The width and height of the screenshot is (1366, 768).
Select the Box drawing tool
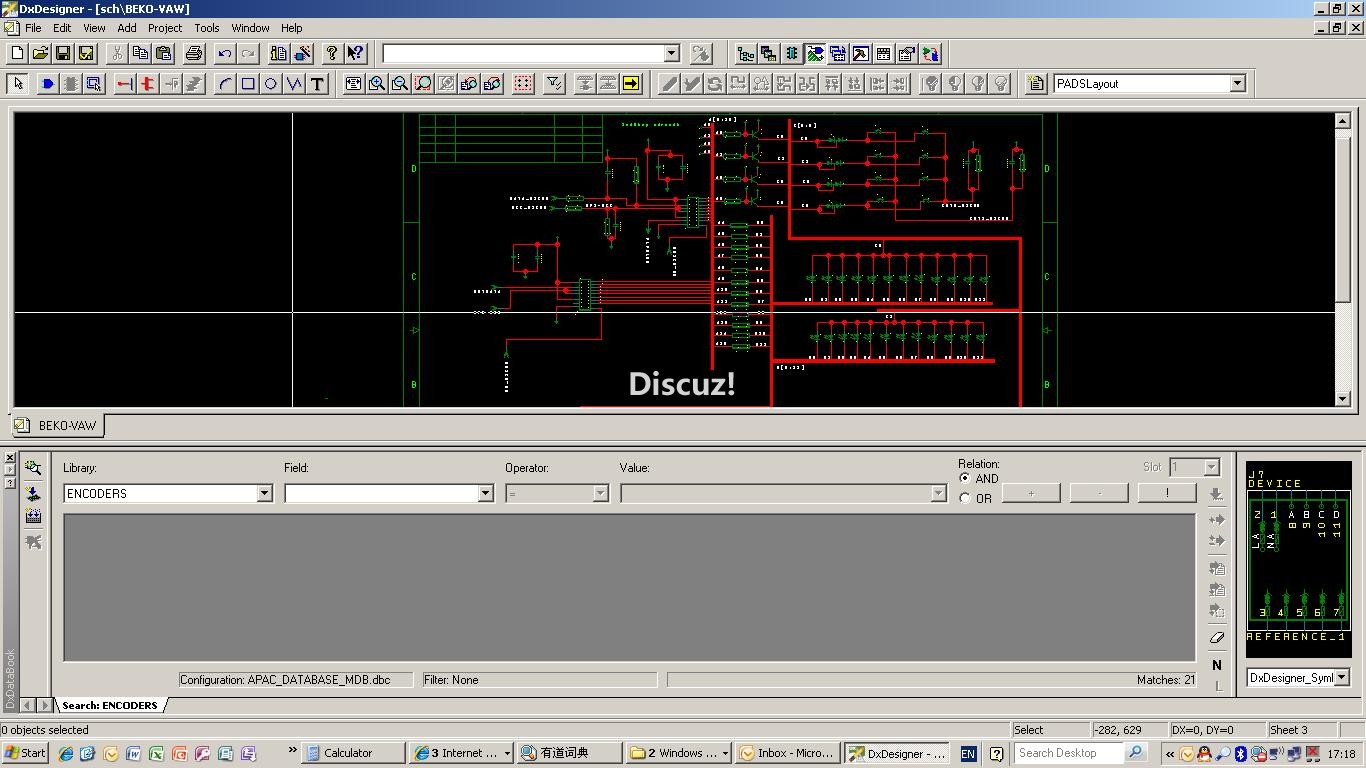(248, 84)
